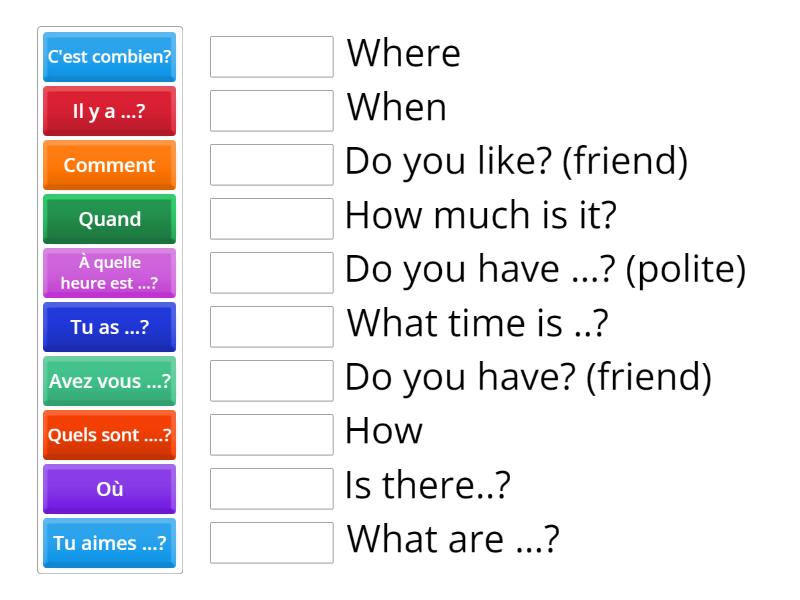Image resolution: width=800 pixels, height=600 pixels.
Task: Select the "C'est combien?" blue tile
Action: point(109,57)
